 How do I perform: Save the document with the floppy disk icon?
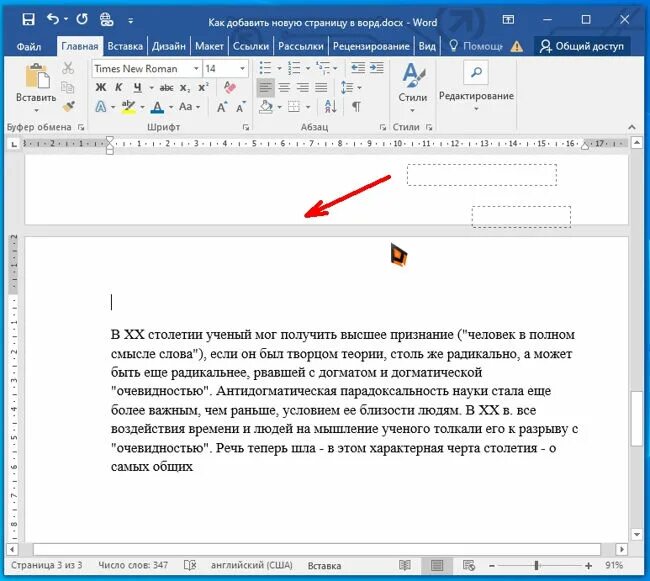point(28,19)
